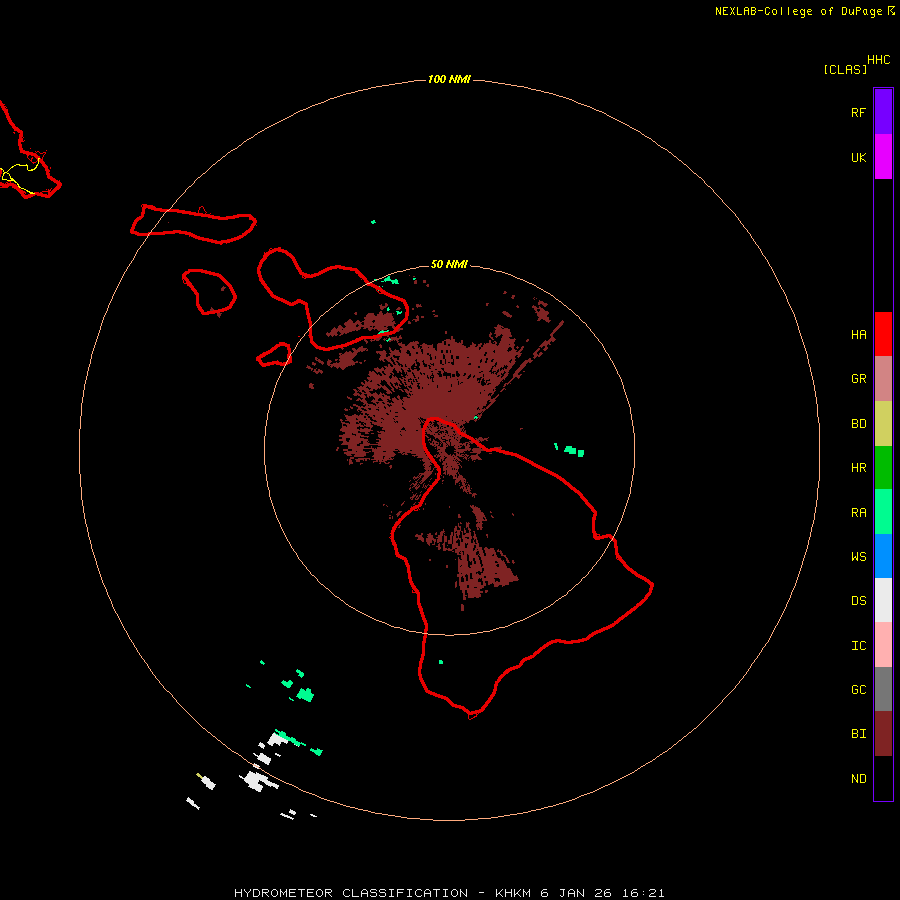The height and width of the screenshot is (900, 900).
Task: Click the ND legend label
Action: pyautogui.click(x=858, y=779)
